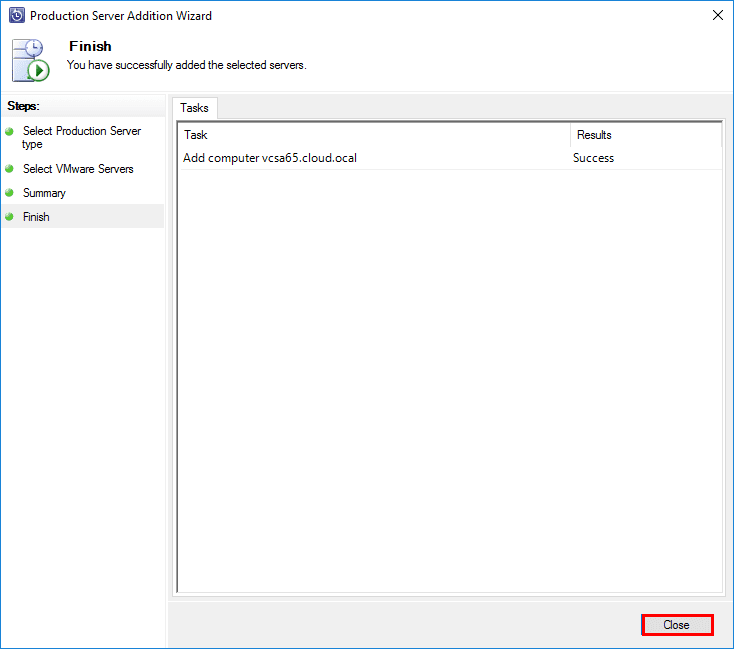Select the Finish step in the Steps list
The image size is (734, 649).
[36, 217]
